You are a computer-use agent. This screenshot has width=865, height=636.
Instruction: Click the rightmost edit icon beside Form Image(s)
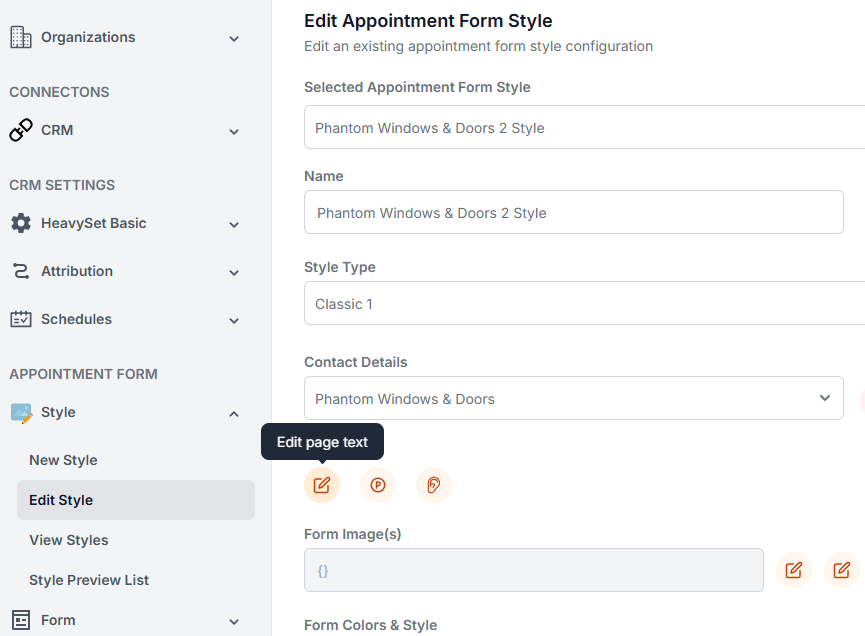[x=841, y=570]
